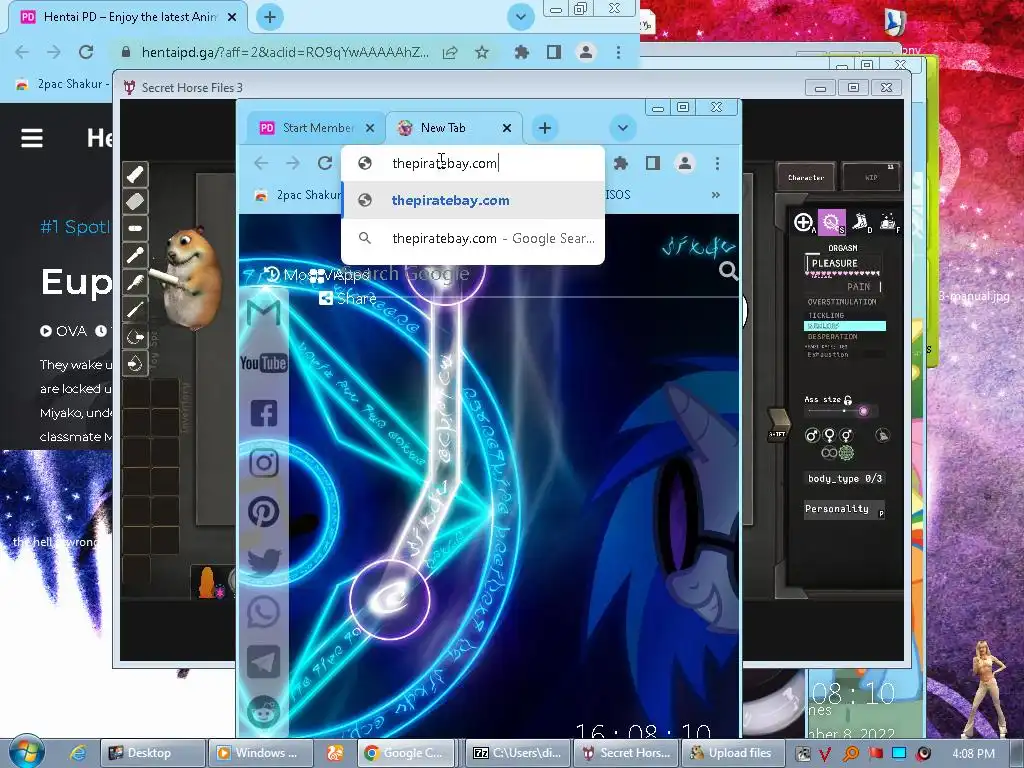This screenshot has width=1024, height=768.
Task: Open the hamburger menu on the rear web page
Action: click(x=32, y=138)
